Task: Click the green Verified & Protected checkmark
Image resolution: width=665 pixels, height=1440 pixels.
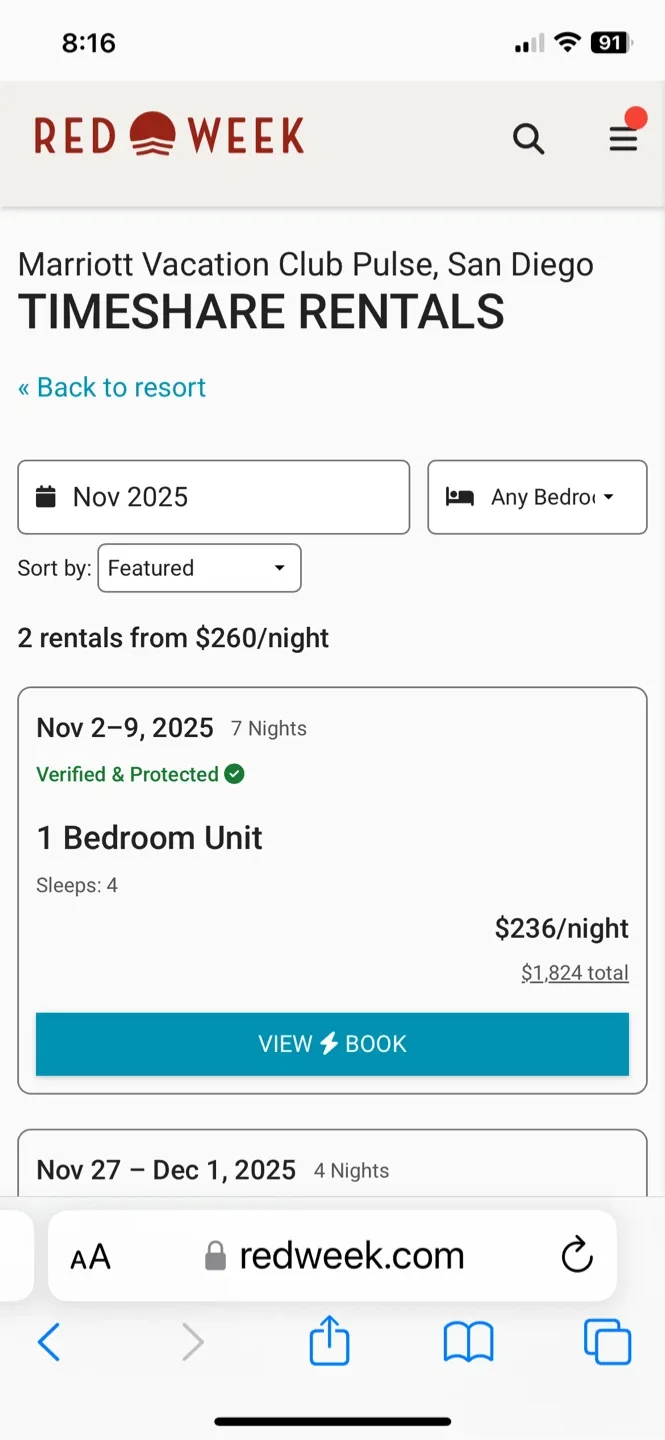Action: pos(234,774)
